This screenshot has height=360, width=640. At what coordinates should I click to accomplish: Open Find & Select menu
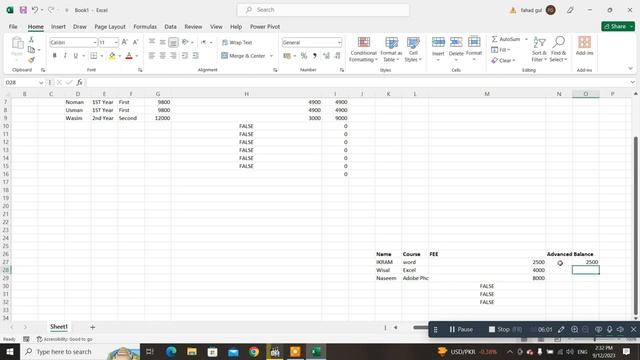(558, 49)
